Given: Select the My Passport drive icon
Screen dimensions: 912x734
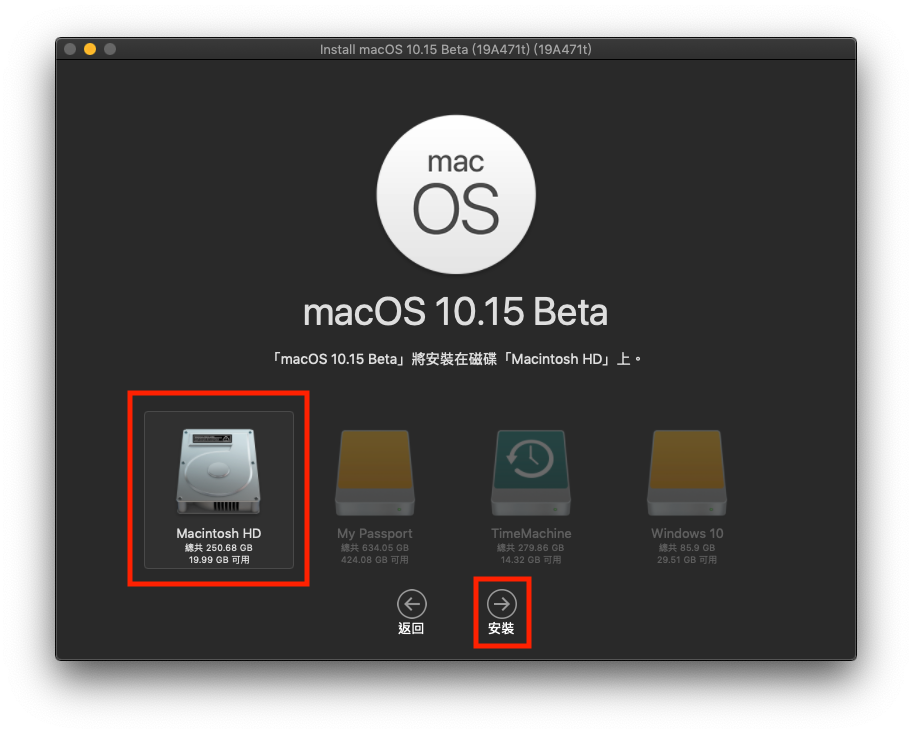Looking at the screenshot, I should pyautogui.click(x=375, y=472).
